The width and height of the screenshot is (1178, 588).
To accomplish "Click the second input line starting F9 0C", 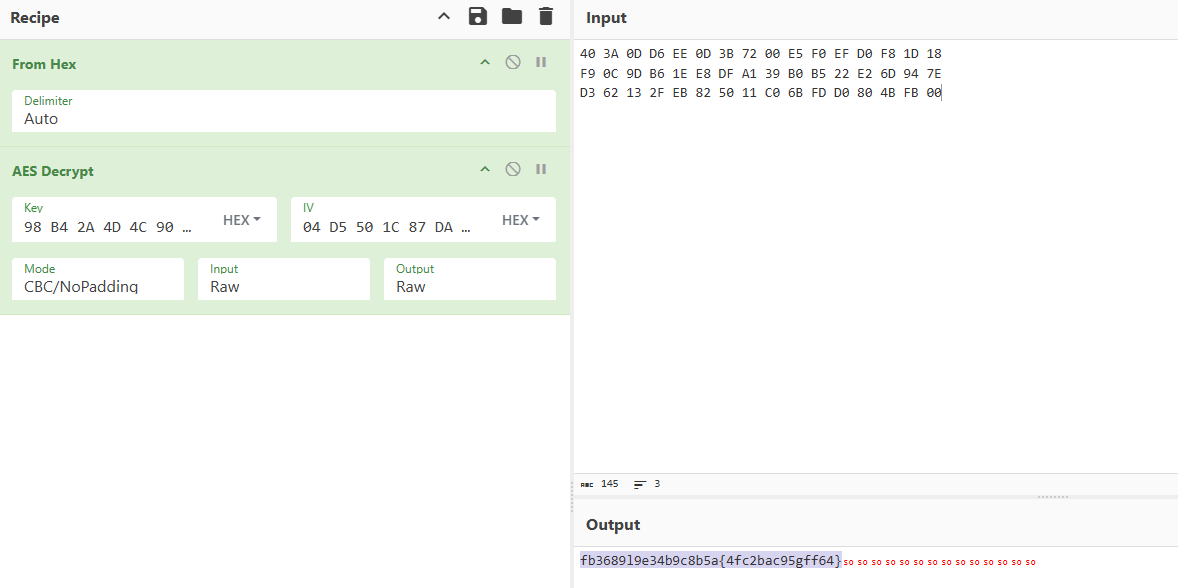I will tap(761, 74).
